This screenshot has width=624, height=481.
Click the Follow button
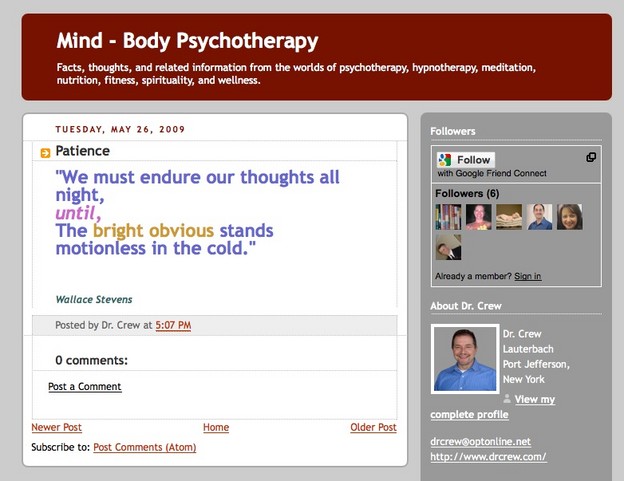(x=466, y=160)
